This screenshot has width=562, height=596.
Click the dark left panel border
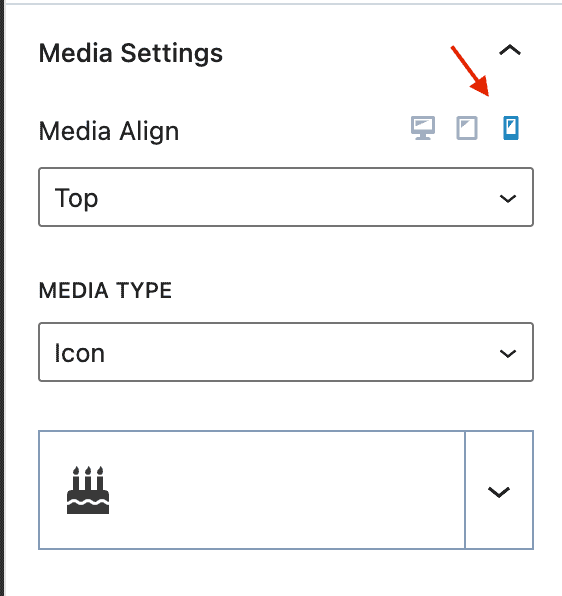pos(2,298)
